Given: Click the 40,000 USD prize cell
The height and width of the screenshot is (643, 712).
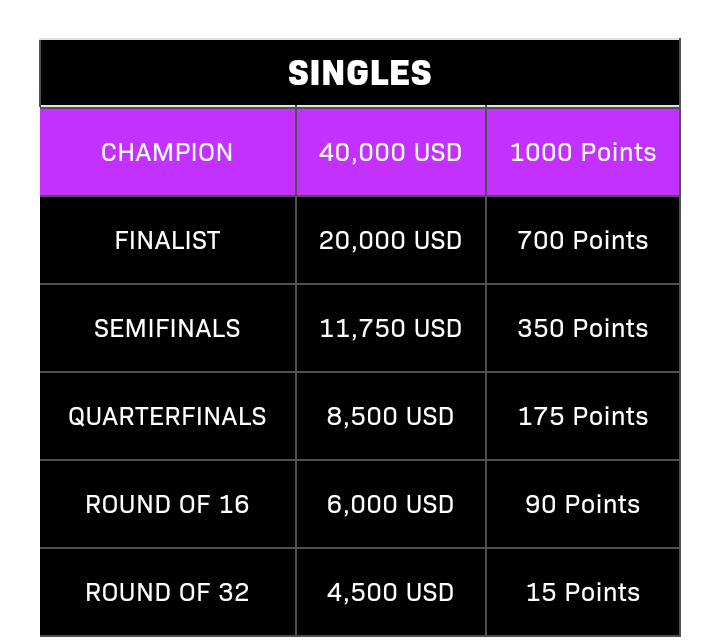Looking at the screenshot, I should pyautogui.click(x=391, y=152).
